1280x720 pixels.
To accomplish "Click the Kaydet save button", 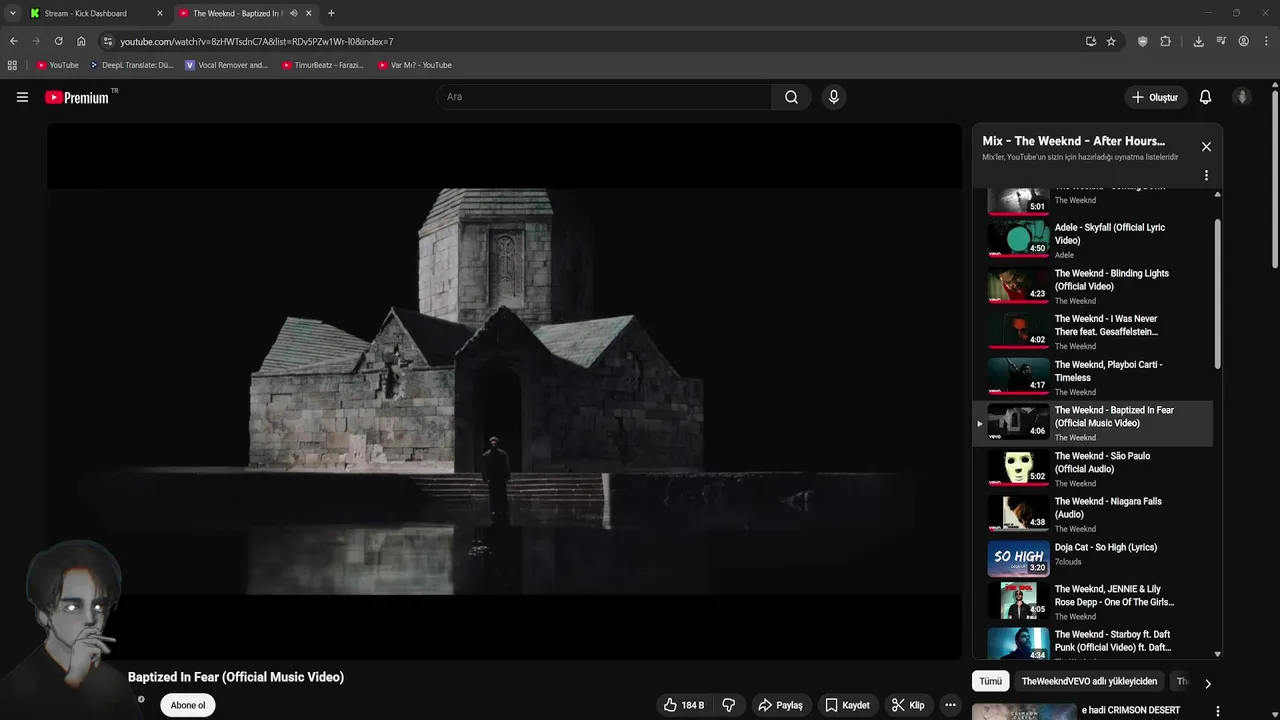I will (x=847, y=705).
